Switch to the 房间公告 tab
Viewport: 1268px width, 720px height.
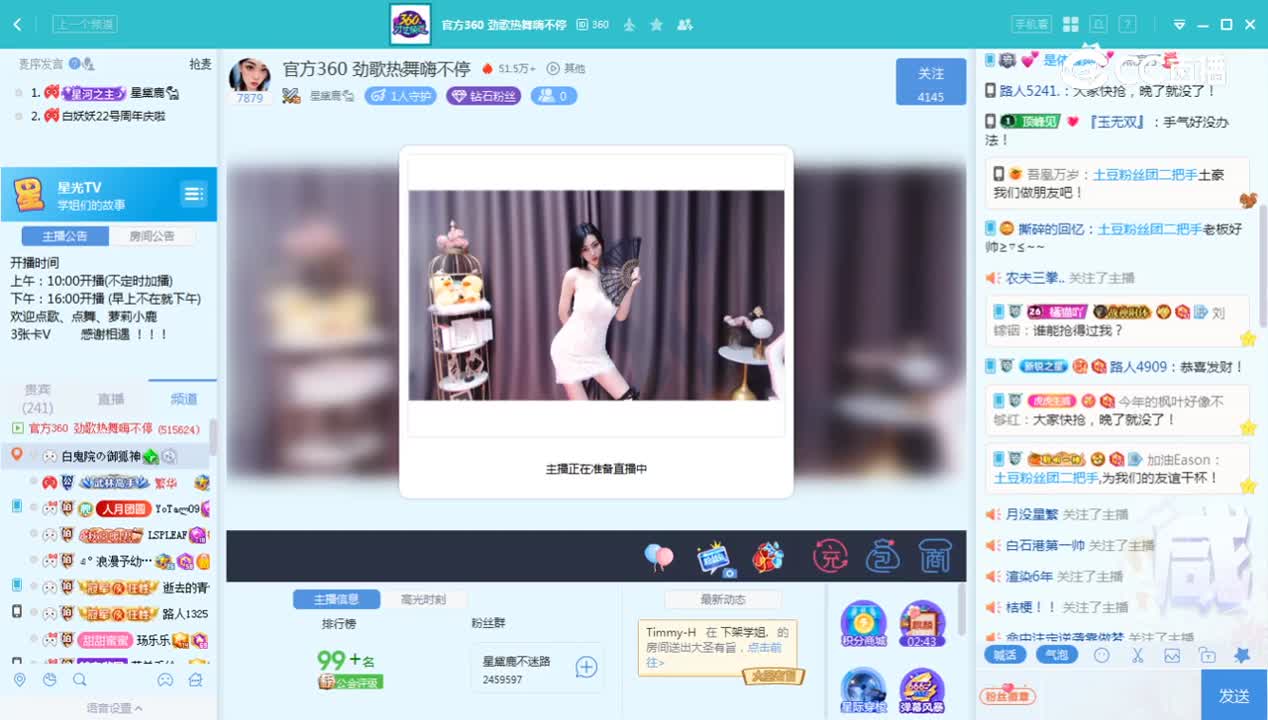152,236
